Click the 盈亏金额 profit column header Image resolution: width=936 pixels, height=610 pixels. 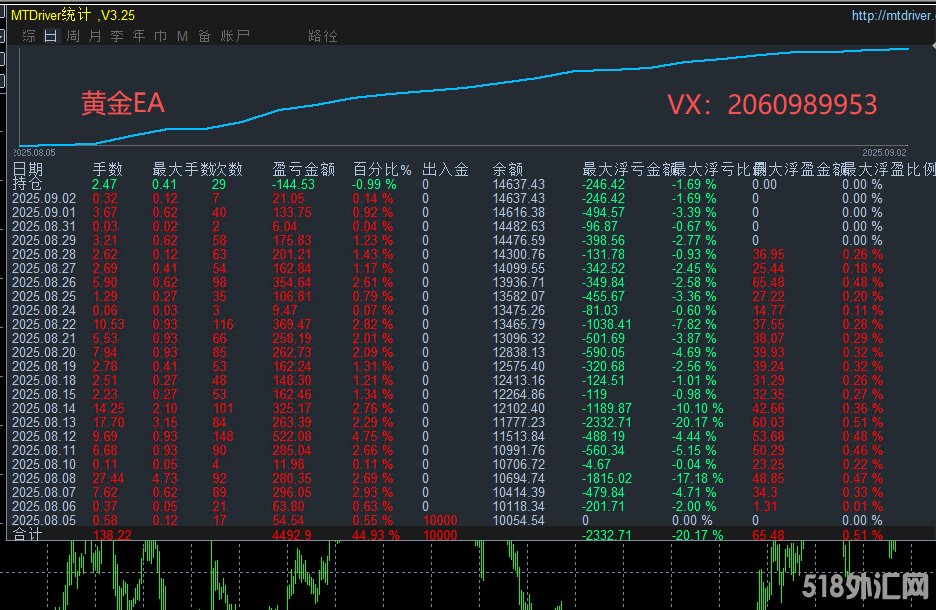[303, 170]
